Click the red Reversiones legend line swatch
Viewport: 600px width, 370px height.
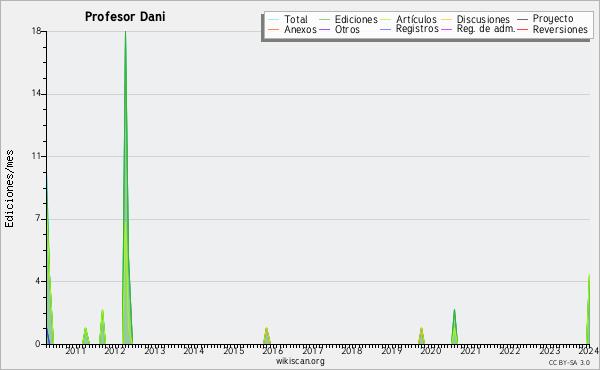click(523, 29)
